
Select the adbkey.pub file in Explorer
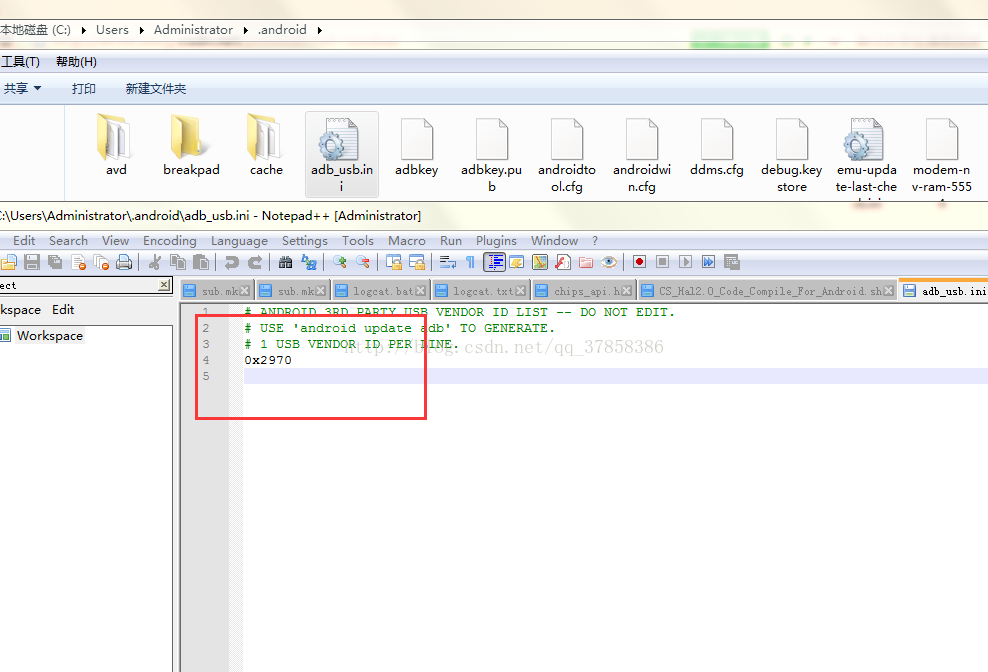point(491,154)
